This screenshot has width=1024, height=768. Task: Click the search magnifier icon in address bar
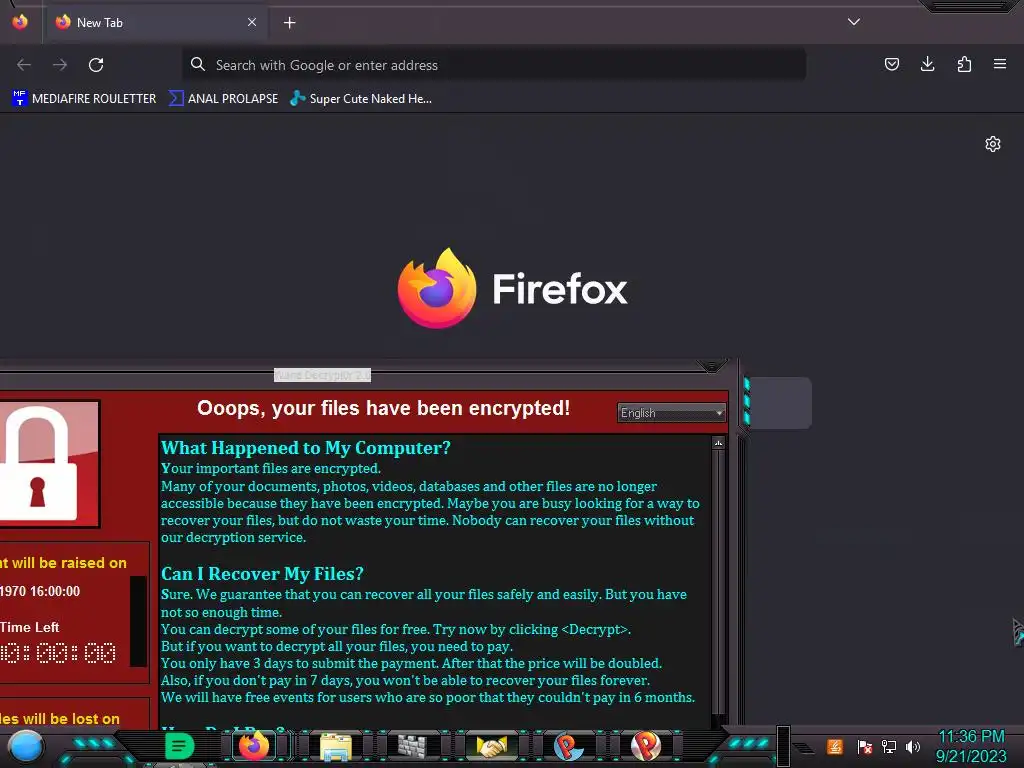197,64
